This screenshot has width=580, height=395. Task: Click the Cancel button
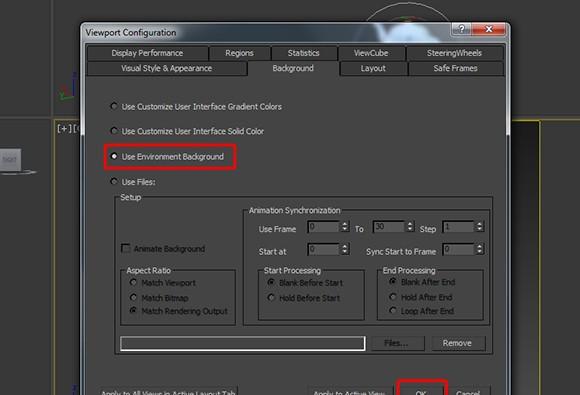[468, 391]
